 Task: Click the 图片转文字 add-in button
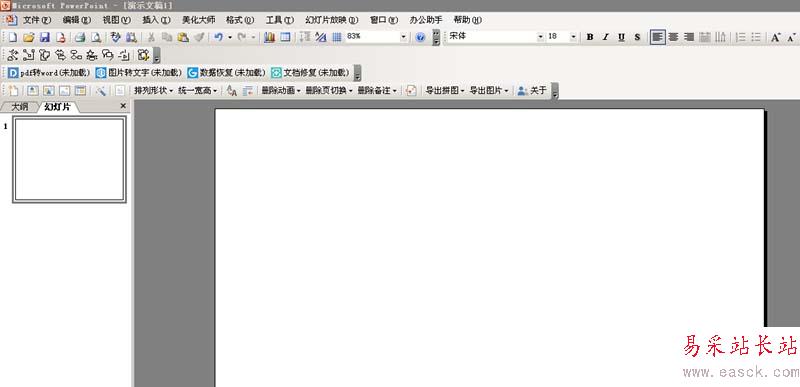[138, 73]
